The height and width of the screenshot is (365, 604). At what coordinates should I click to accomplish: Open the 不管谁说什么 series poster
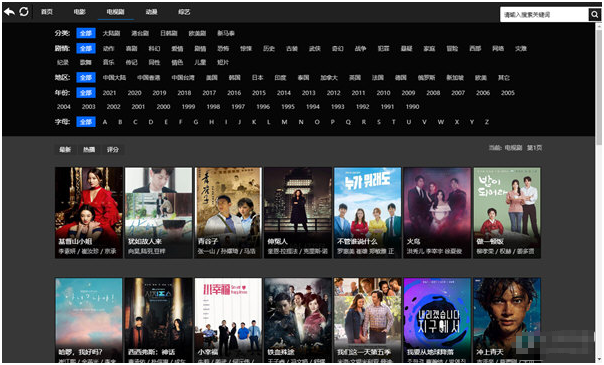click(x=367, y=213)
